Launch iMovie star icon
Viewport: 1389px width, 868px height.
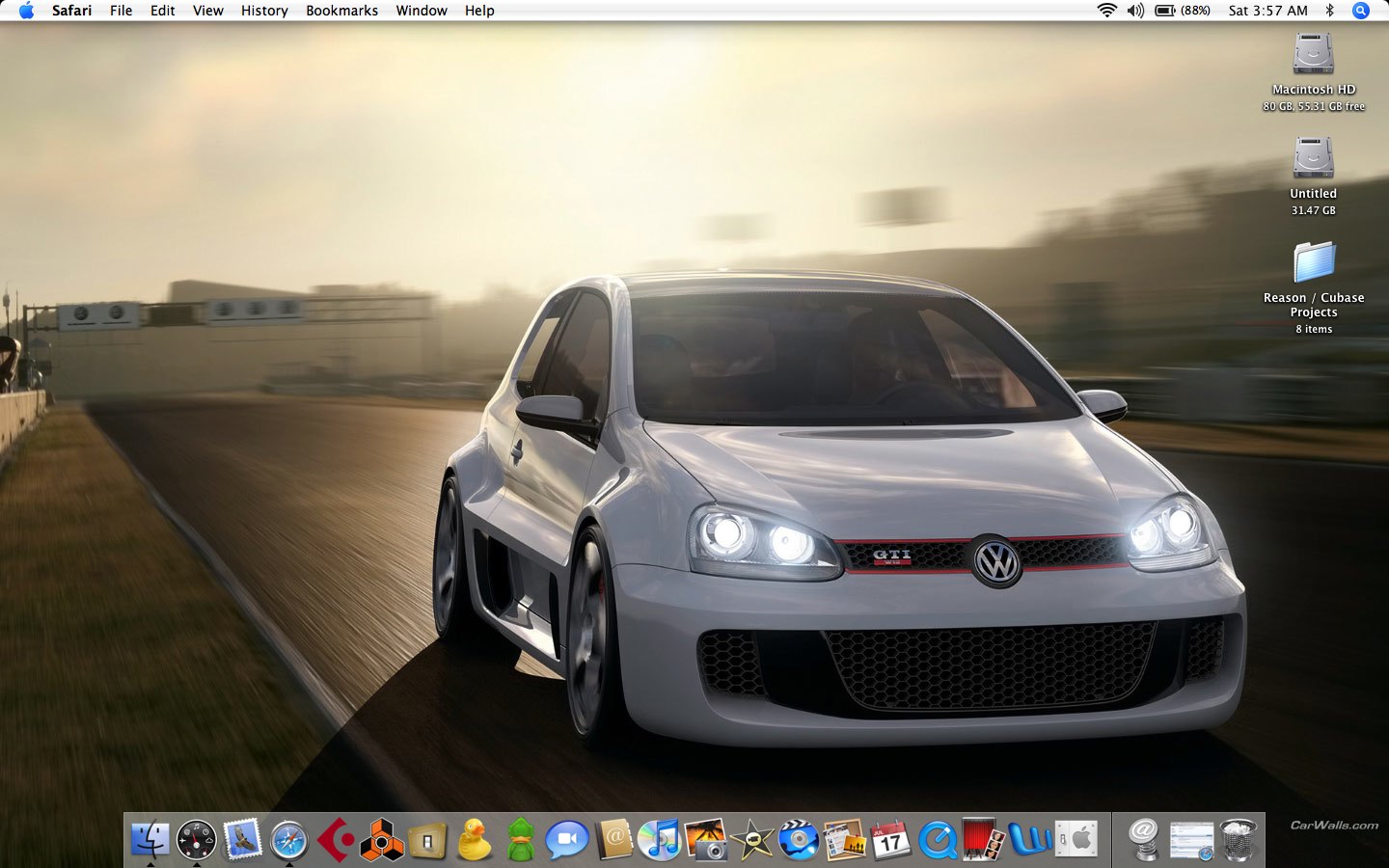tap(752, 839)
